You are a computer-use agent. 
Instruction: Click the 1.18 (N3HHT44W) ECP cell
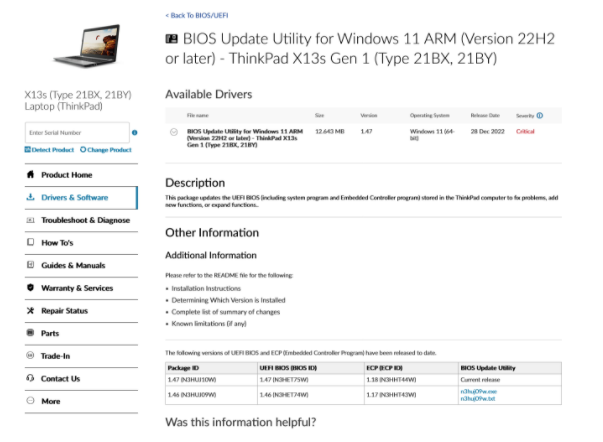tap(411, 380)
